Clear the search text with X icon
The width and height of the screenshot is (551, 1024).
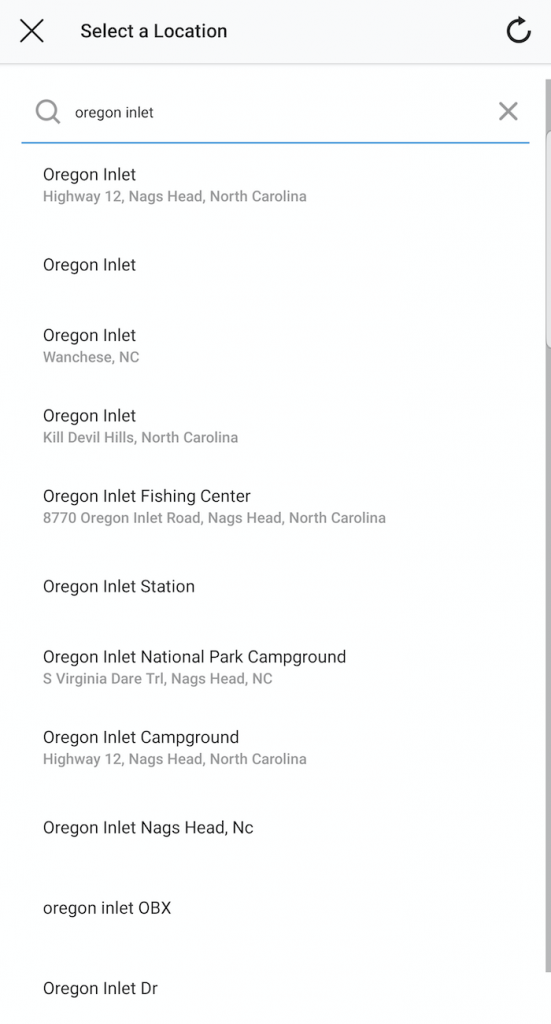click(508, 111)
